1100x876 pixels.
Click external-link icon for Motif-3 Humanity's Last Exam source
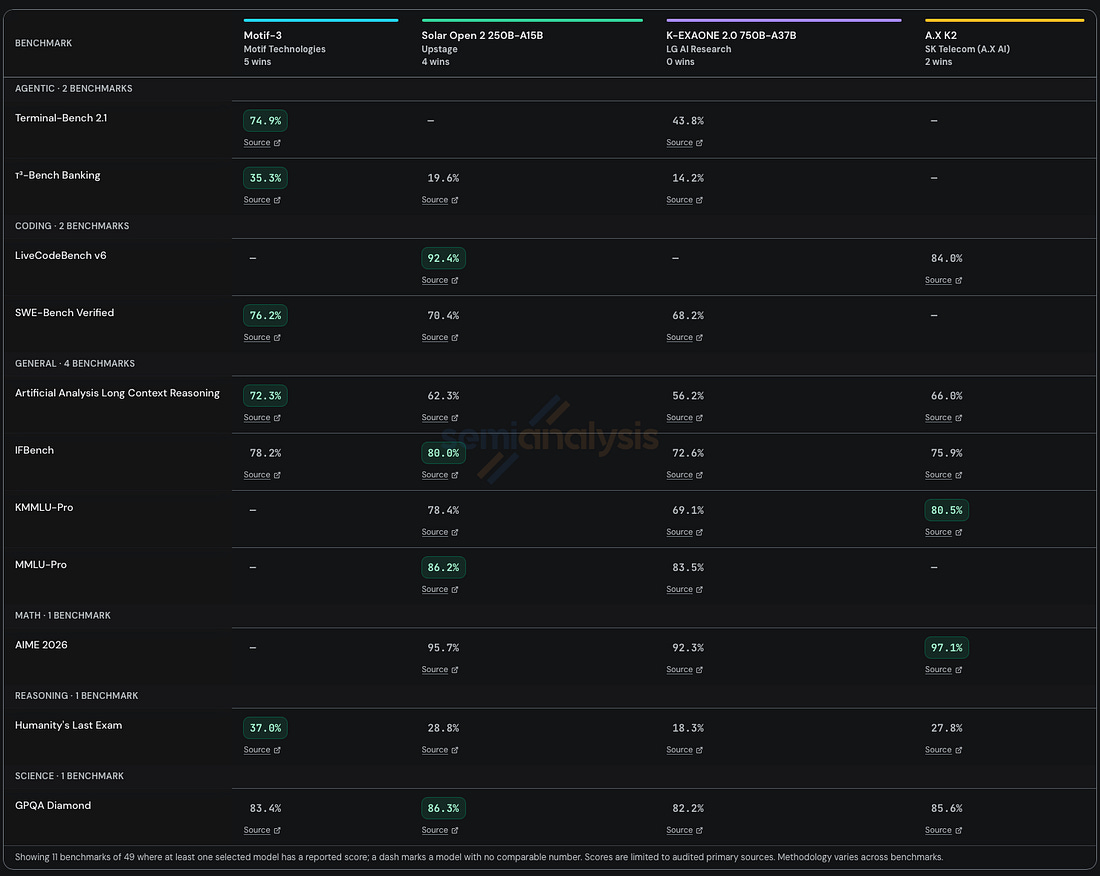(277, 750)
